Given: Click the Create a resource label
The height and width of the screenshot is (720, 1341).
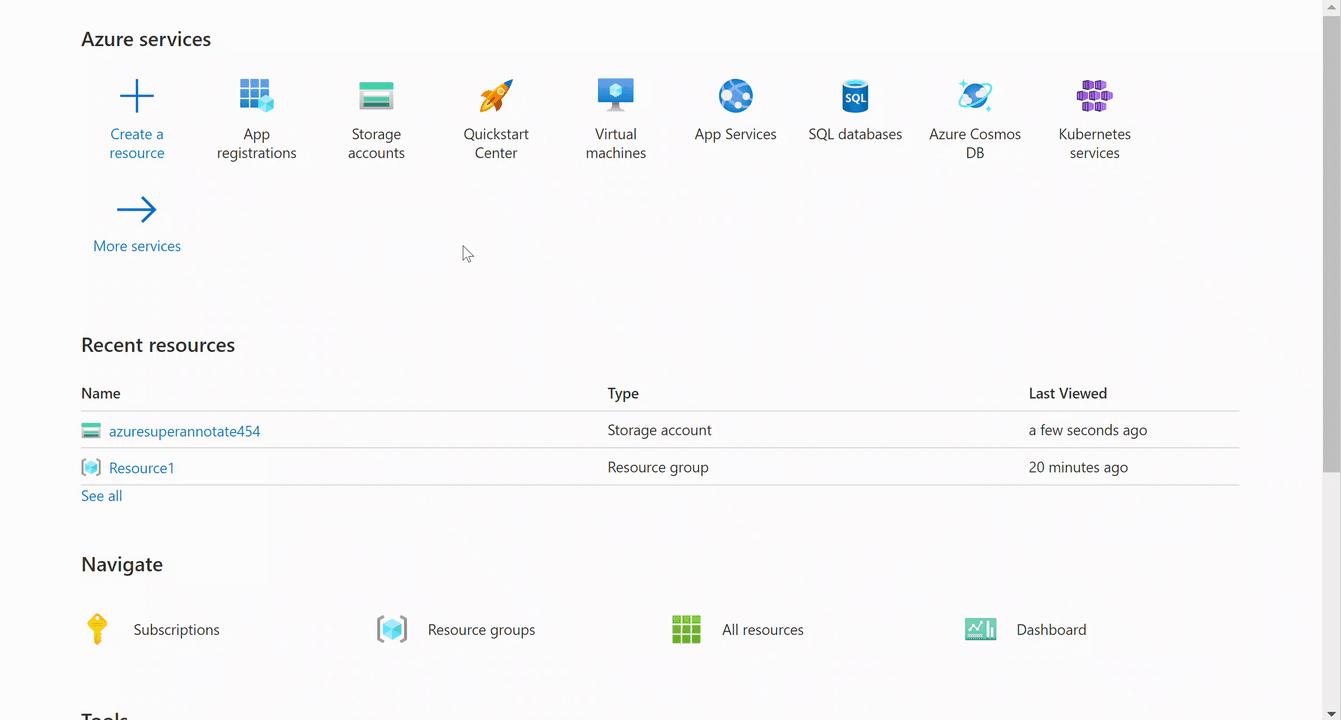Looking at the screenshot, I should click(x=137, y=144).
